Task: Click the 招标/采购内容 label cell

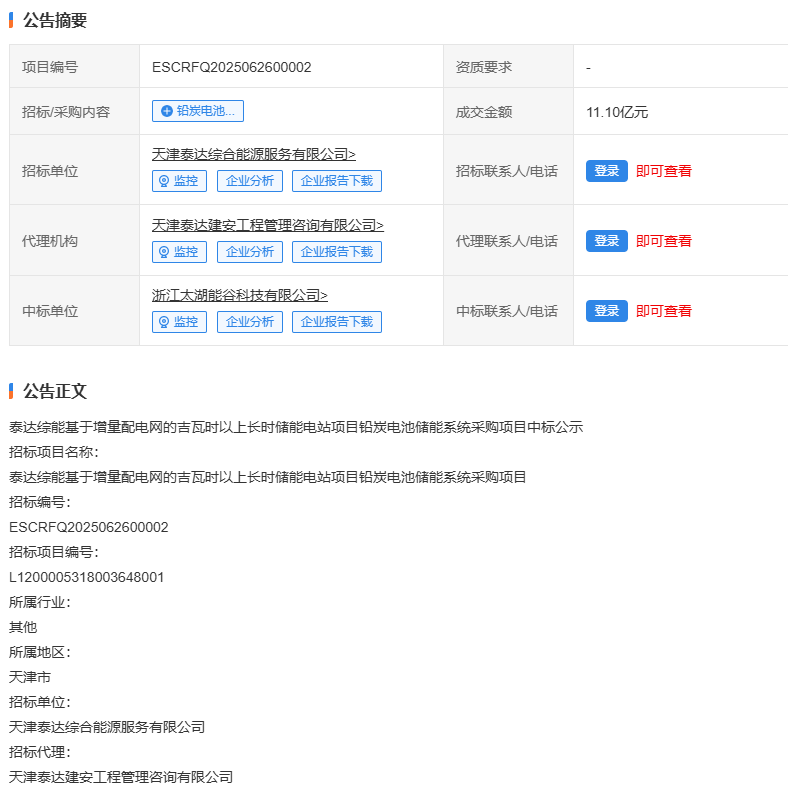Action: [75, 111]
